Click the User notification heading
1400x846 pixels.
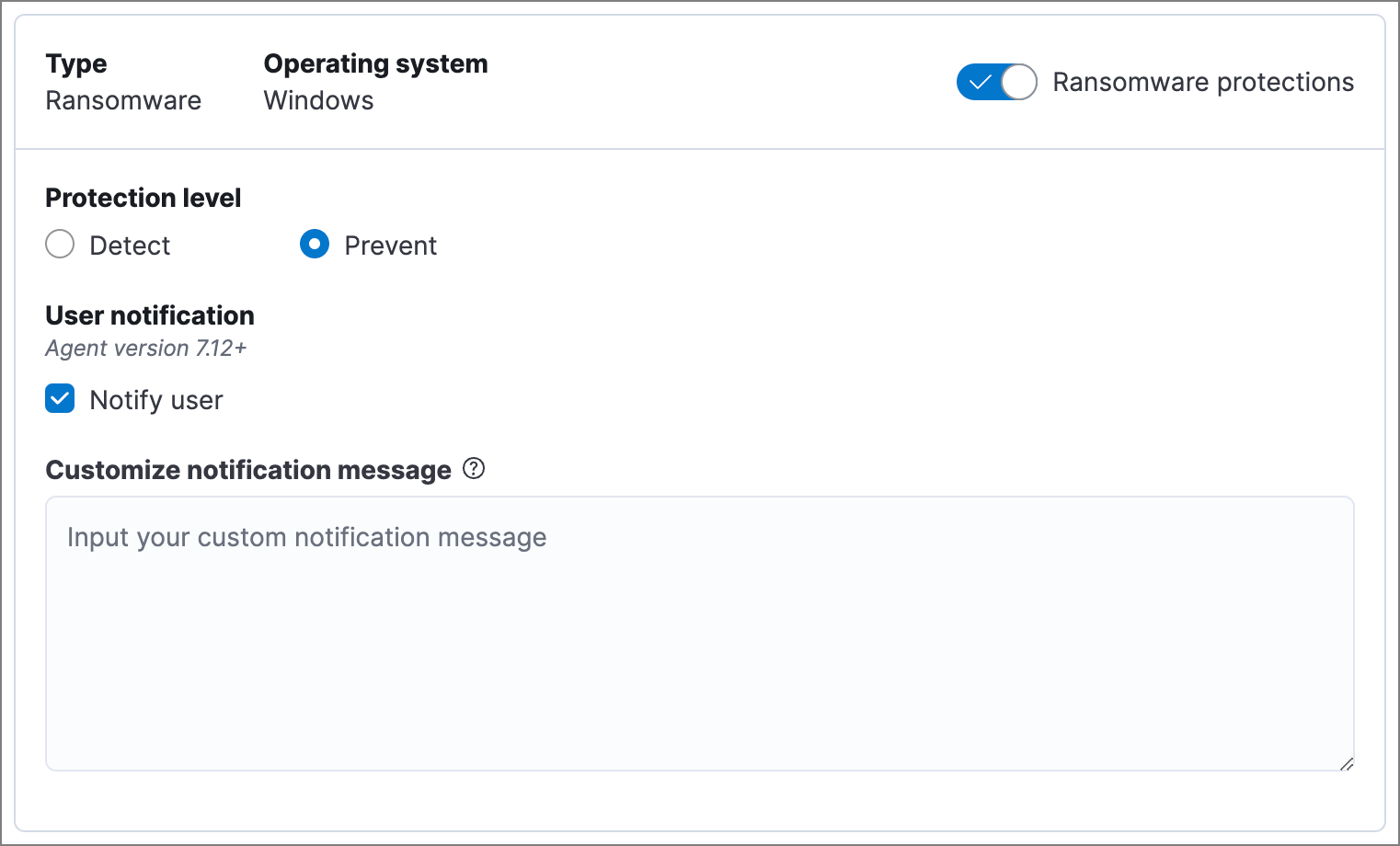150,315
